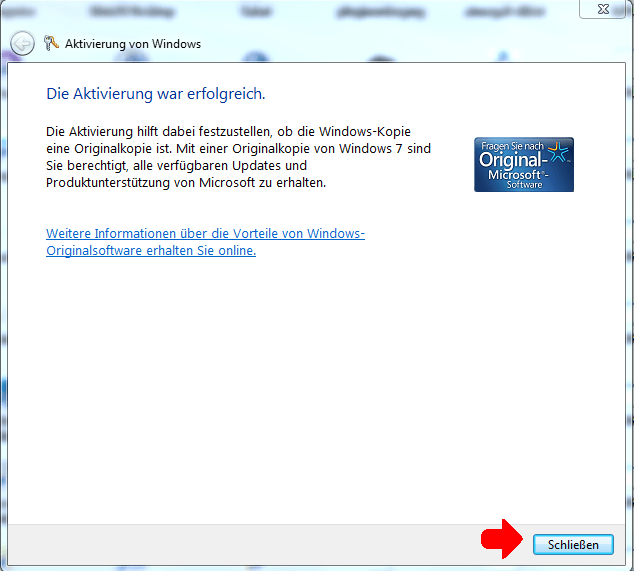Click "Produktunterstützung von Microsoft" paragraph line

coord(186,183)
